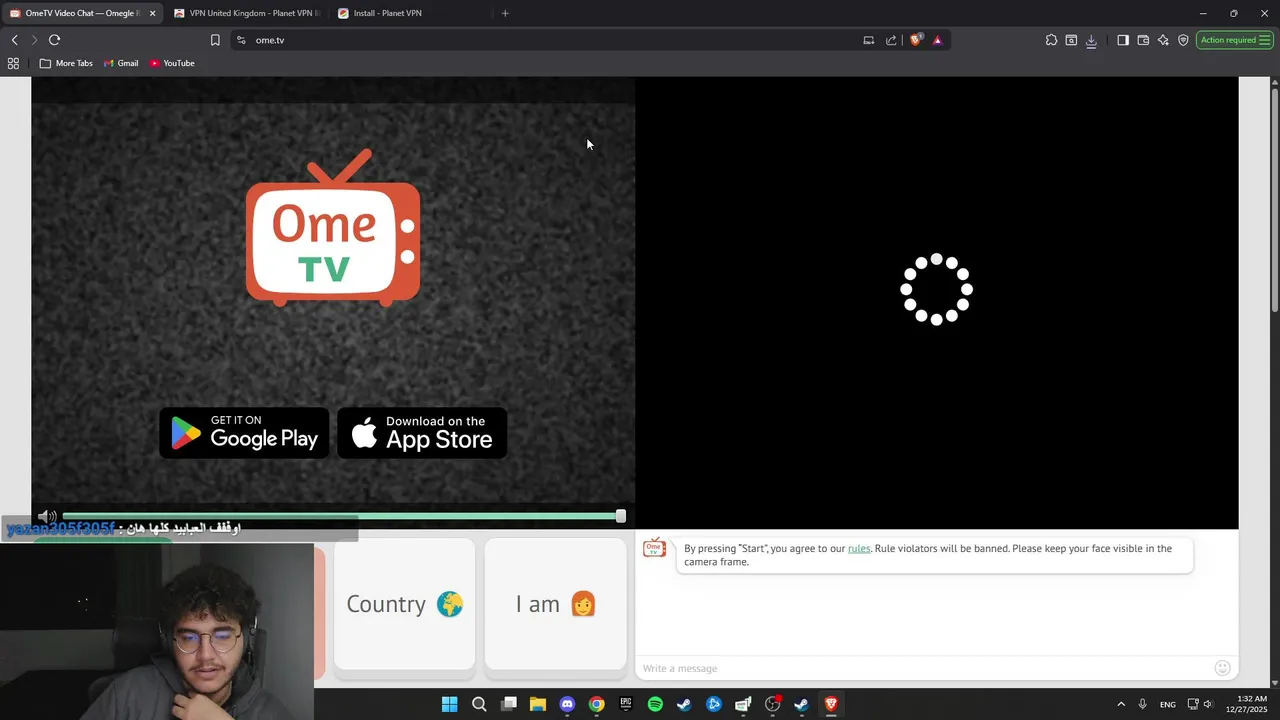Click the Get it on Google Play badge
Image resolution: width=1280 pixels, height=720 pixels.
[244, 433]
